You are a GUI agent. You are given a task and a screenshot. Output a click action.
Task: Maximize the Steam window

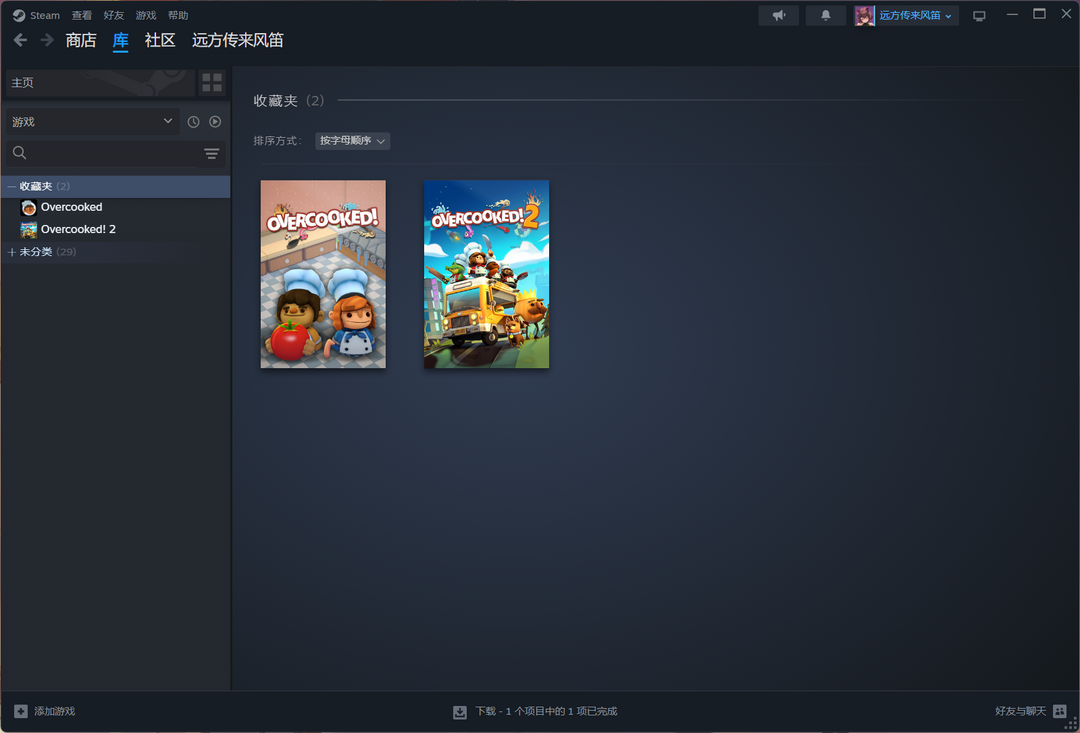(x=1039, y=14)
